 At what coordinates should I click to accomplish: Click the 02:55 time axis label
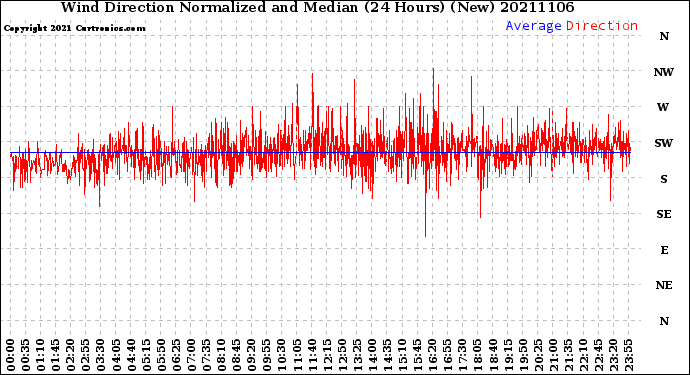86,355
